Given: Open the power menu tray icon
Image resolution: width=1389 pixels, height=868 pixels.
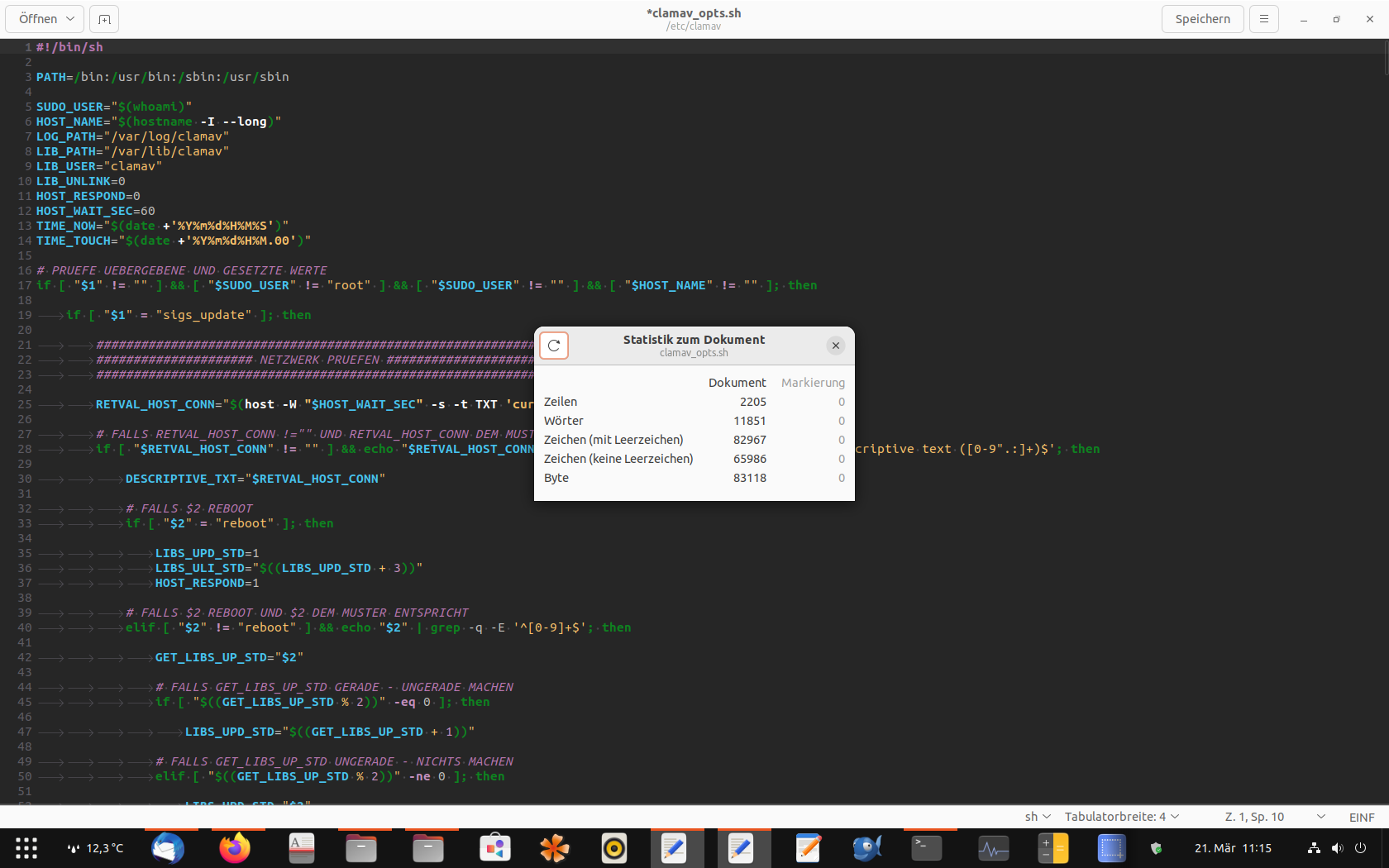Looking at the screenshot, I should [1360, 848].
